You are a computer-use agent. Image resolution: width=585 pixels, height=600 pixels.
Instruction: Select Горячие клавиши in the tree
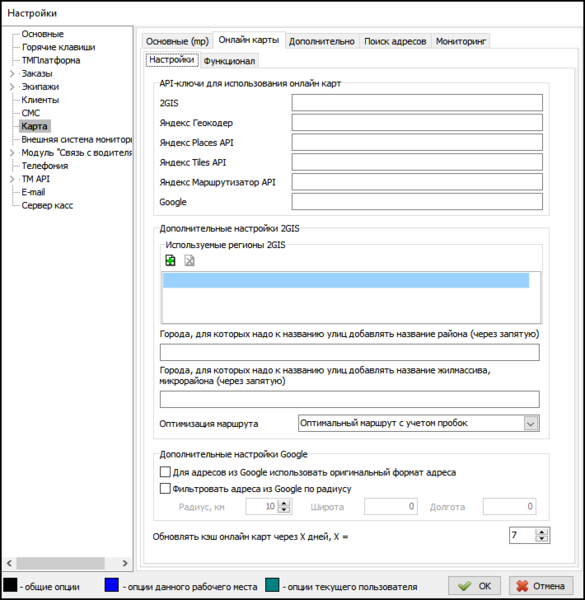click(58, 47)
